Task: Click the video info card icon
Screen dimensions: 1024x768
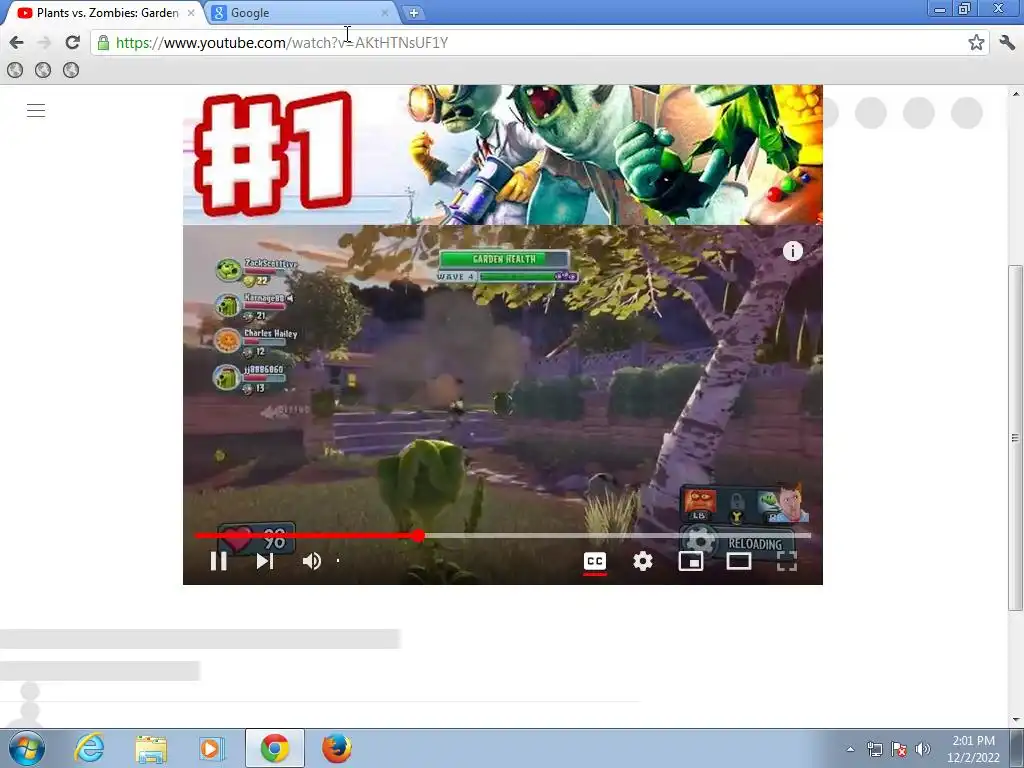Action: point(793,251)
